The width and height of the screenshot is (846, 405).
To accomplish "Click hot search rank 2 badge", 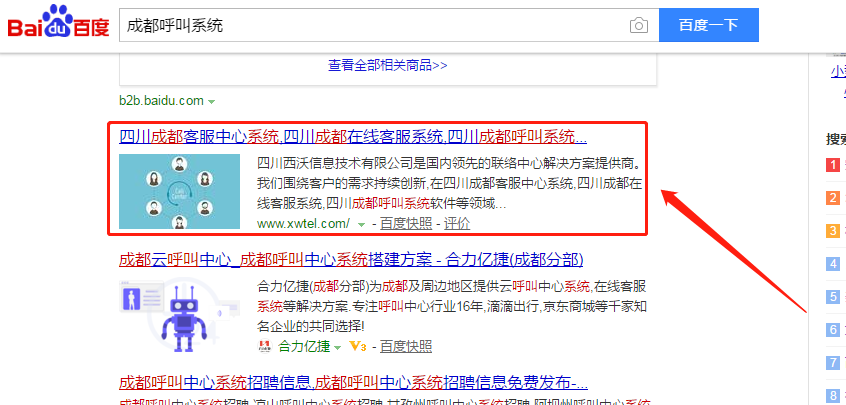I will (834, 198).
